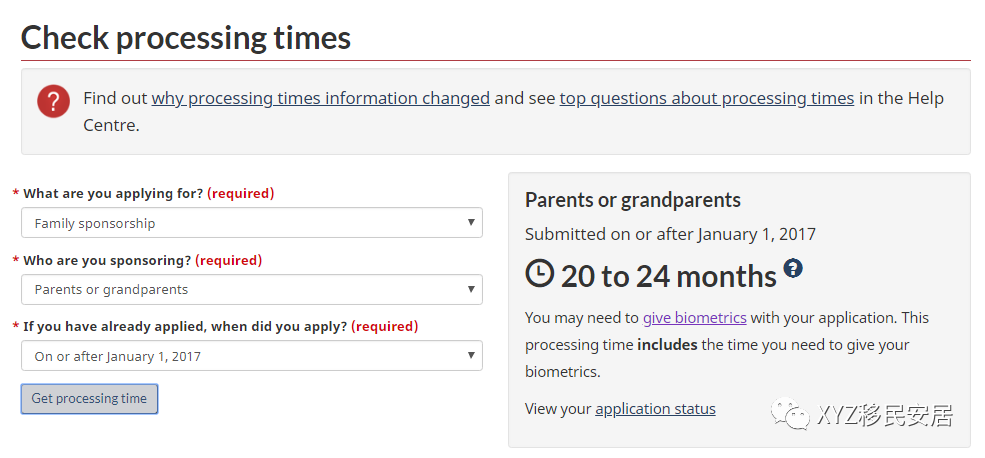
Task: View the "application status" link
Action: click(x=655, y=409)
